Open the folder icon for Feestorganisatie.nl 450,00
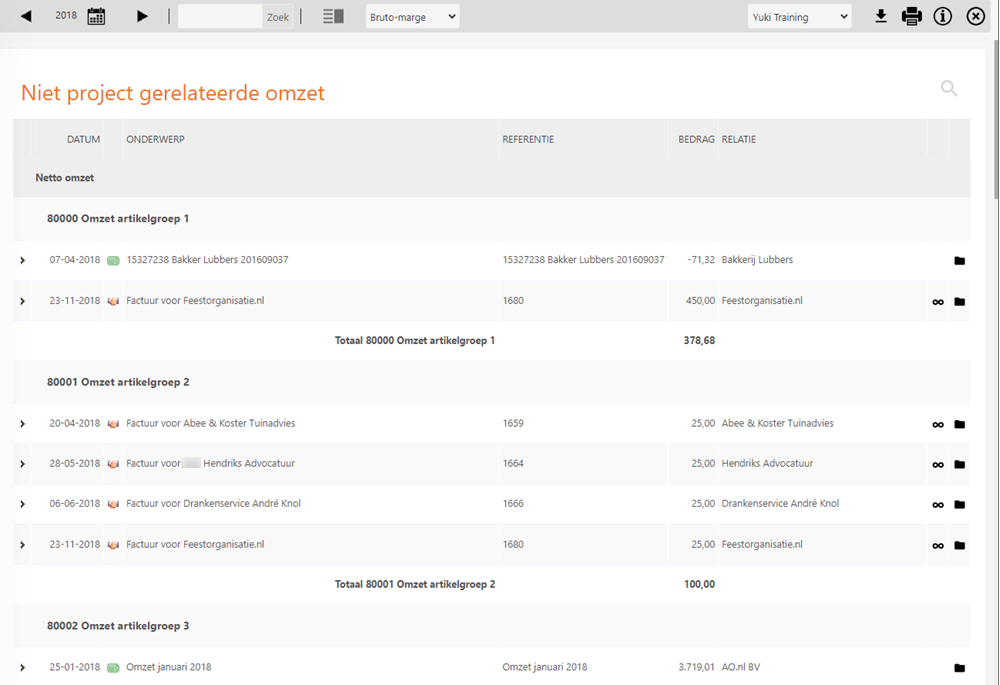The image size is (1000, 685). (x=959, y=301)
